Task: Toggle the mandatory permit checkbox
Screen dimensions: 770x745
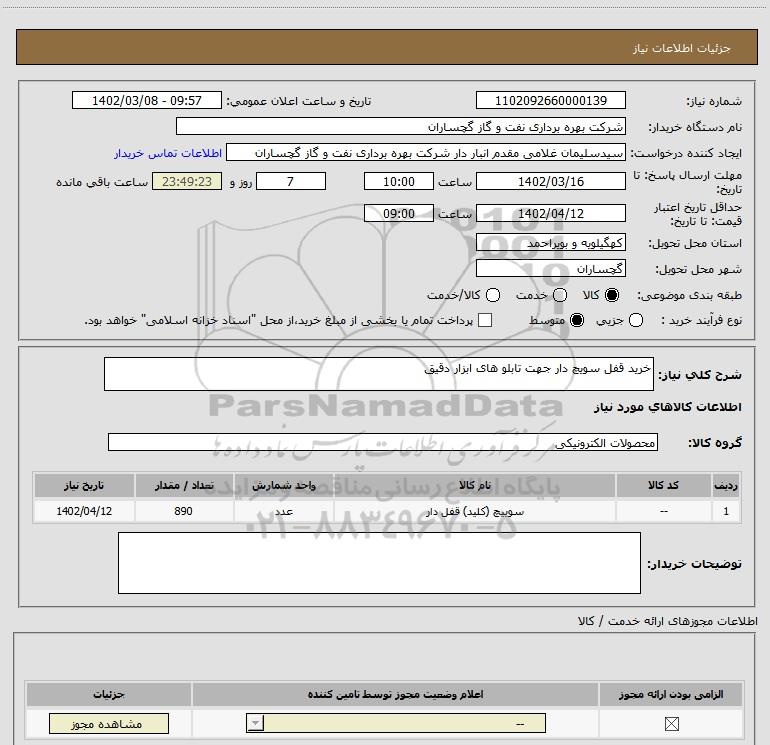Action: (671, 723)
